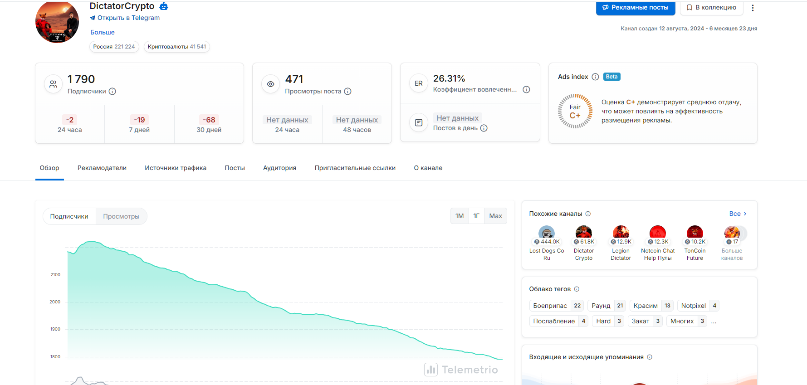Open channel via Открыть в Telegram link
807x385 pixels.
pyautogui.click(x=125, y=18)
